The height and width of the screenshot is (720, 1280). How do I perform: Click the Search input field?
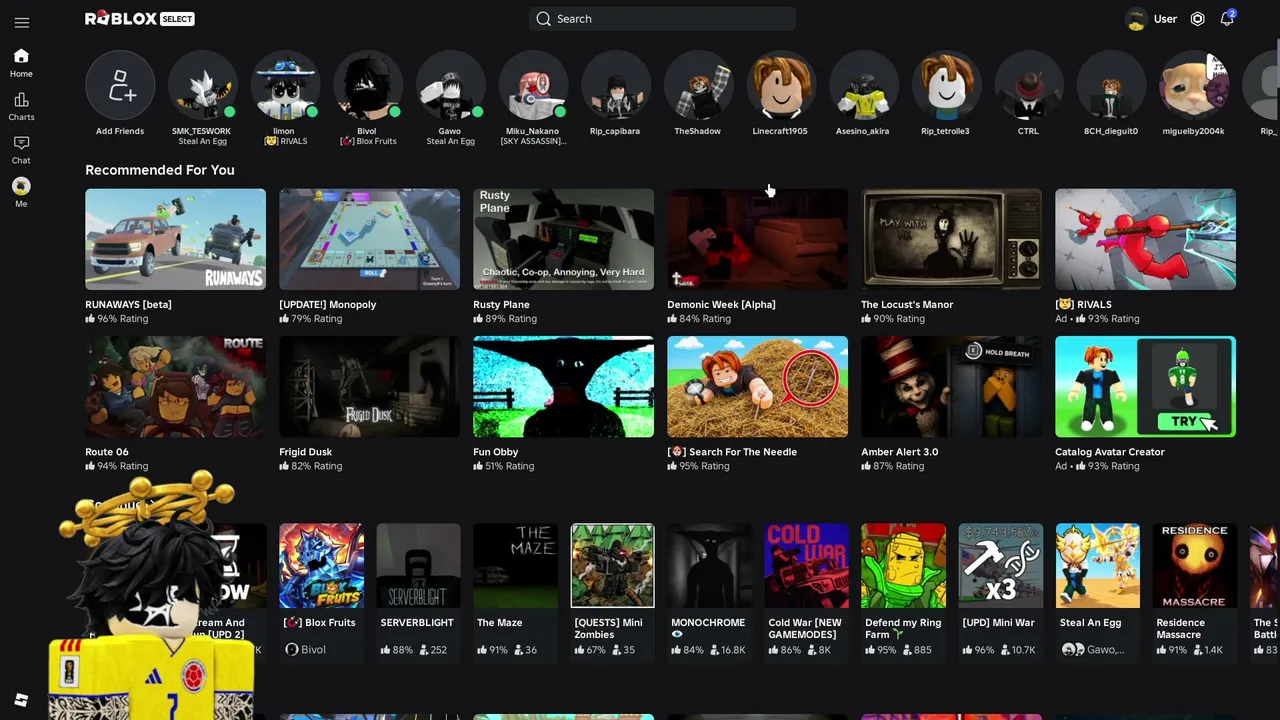662,19
